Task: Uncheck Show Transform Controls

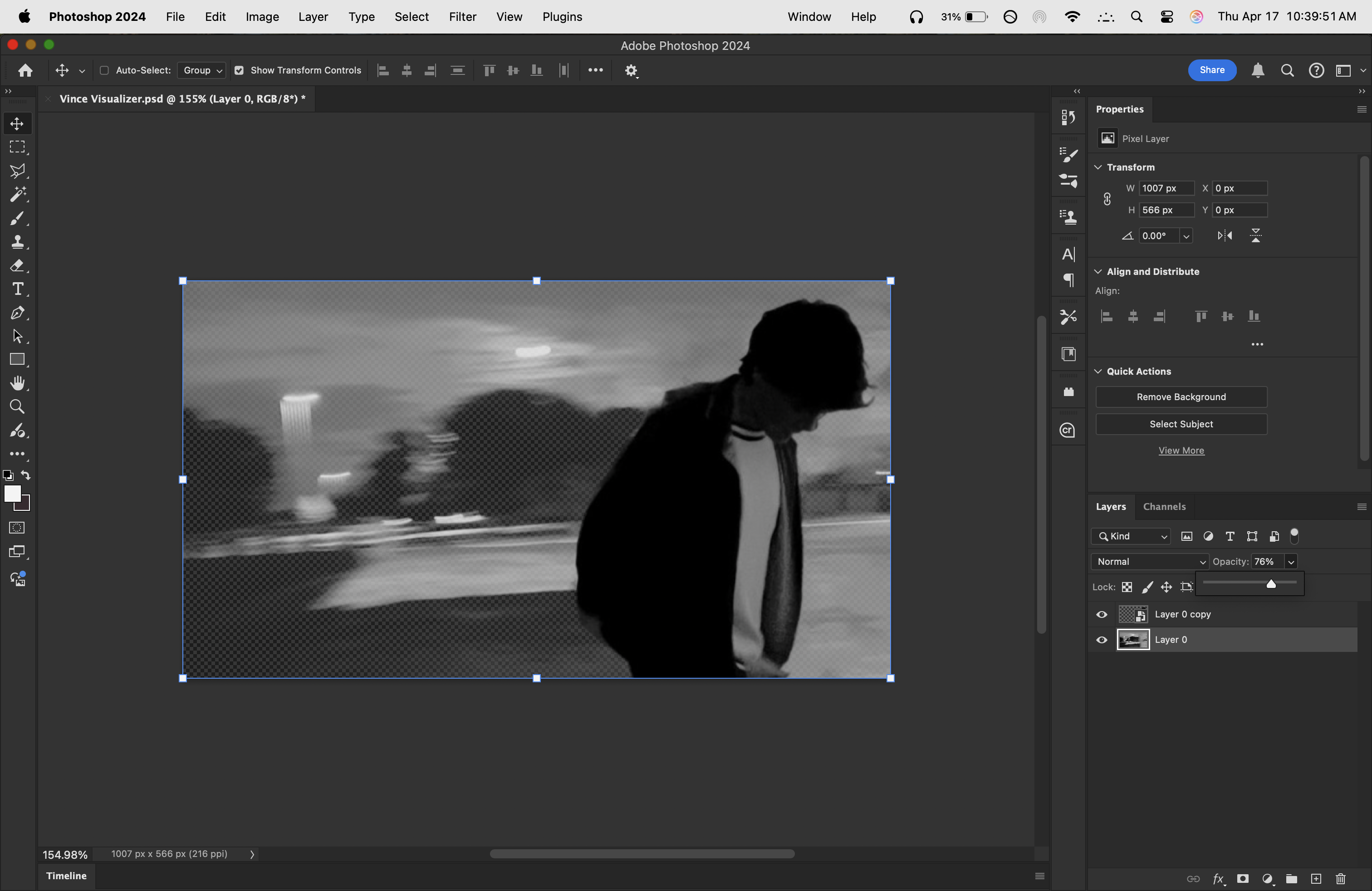Action: click(239, 70)
